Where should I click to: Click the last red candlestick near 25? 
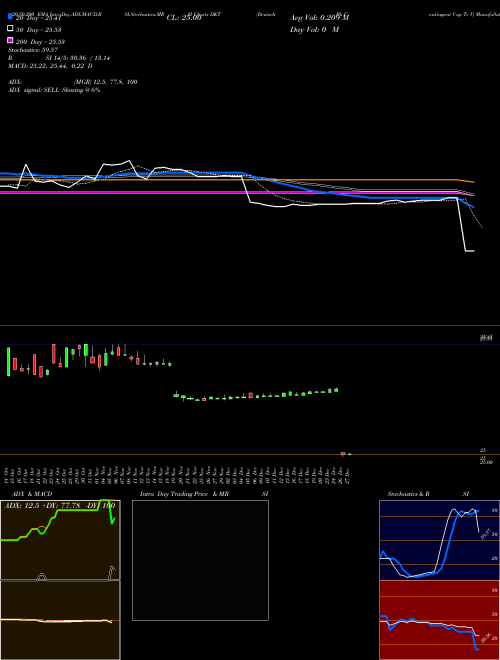[x=343, y=454]
